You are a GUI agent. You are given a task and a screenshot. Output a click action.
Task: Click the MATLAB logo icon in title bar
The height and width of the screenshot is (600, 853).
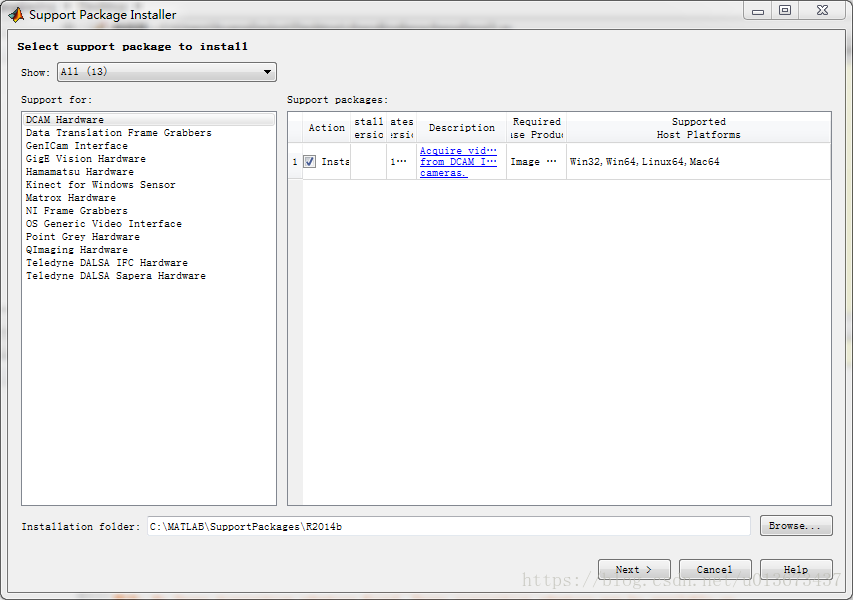pyautogui.click(x=16, y=15)
